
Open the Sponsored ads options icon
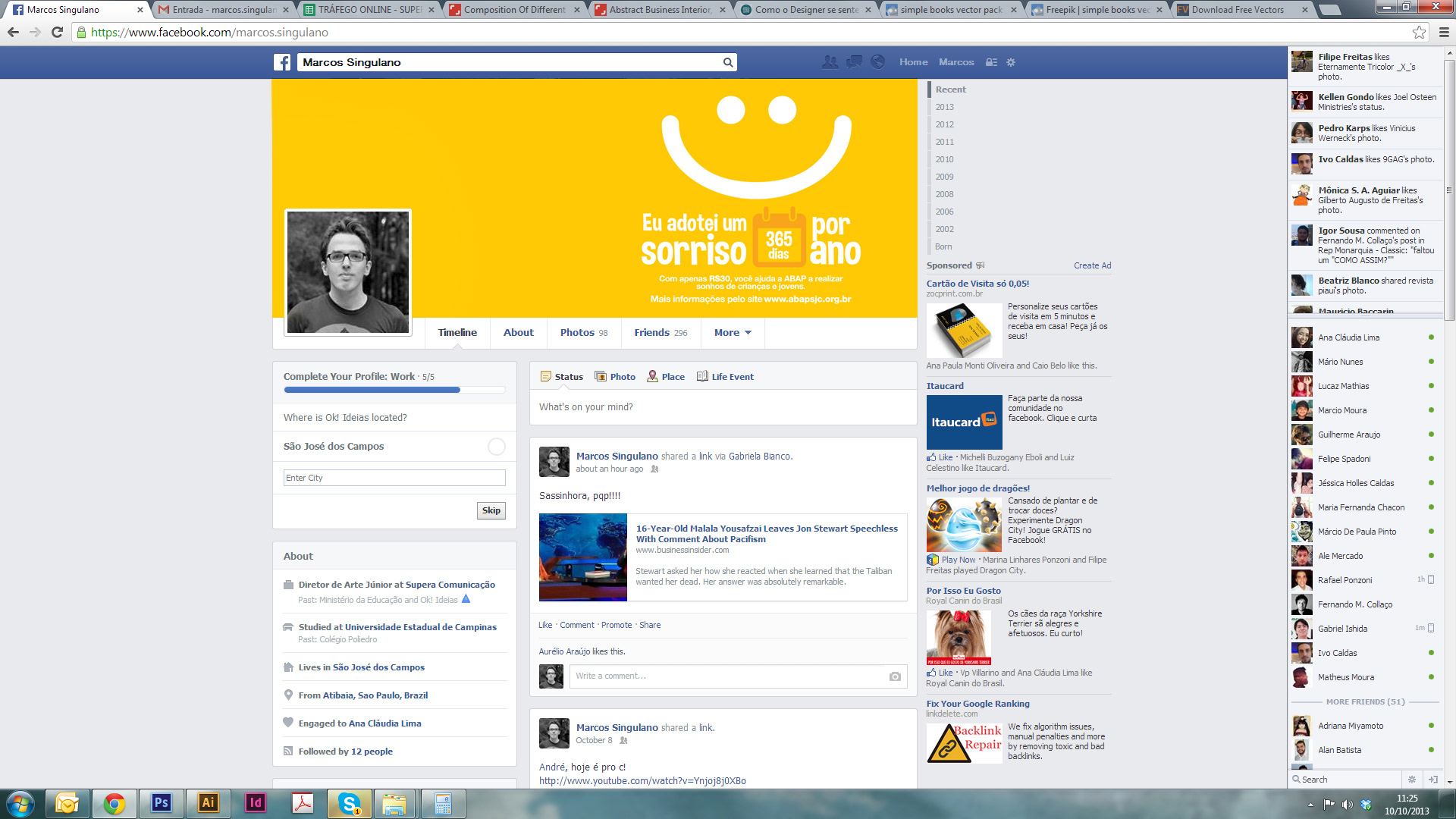coord(980,265)
